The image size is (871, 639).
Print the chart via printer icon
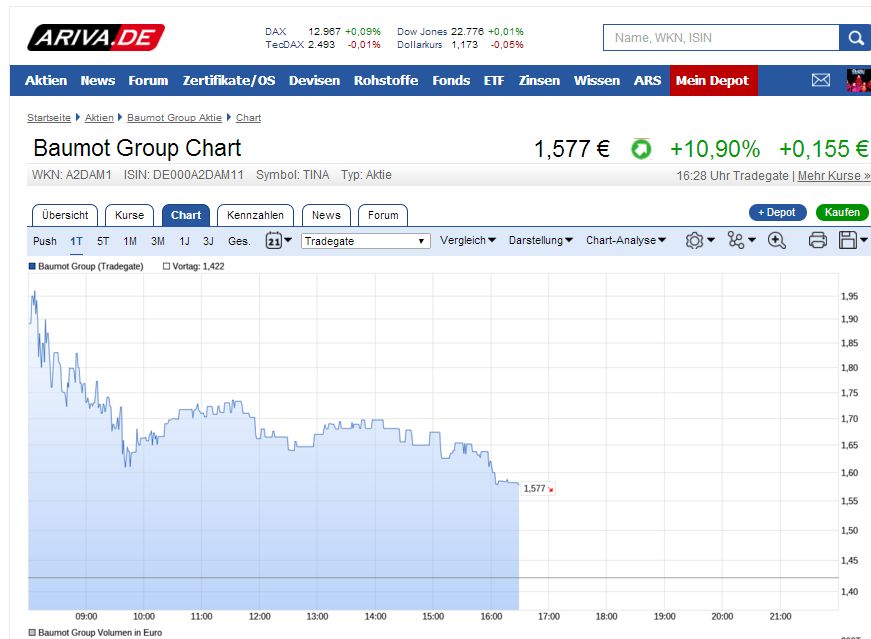817,240
